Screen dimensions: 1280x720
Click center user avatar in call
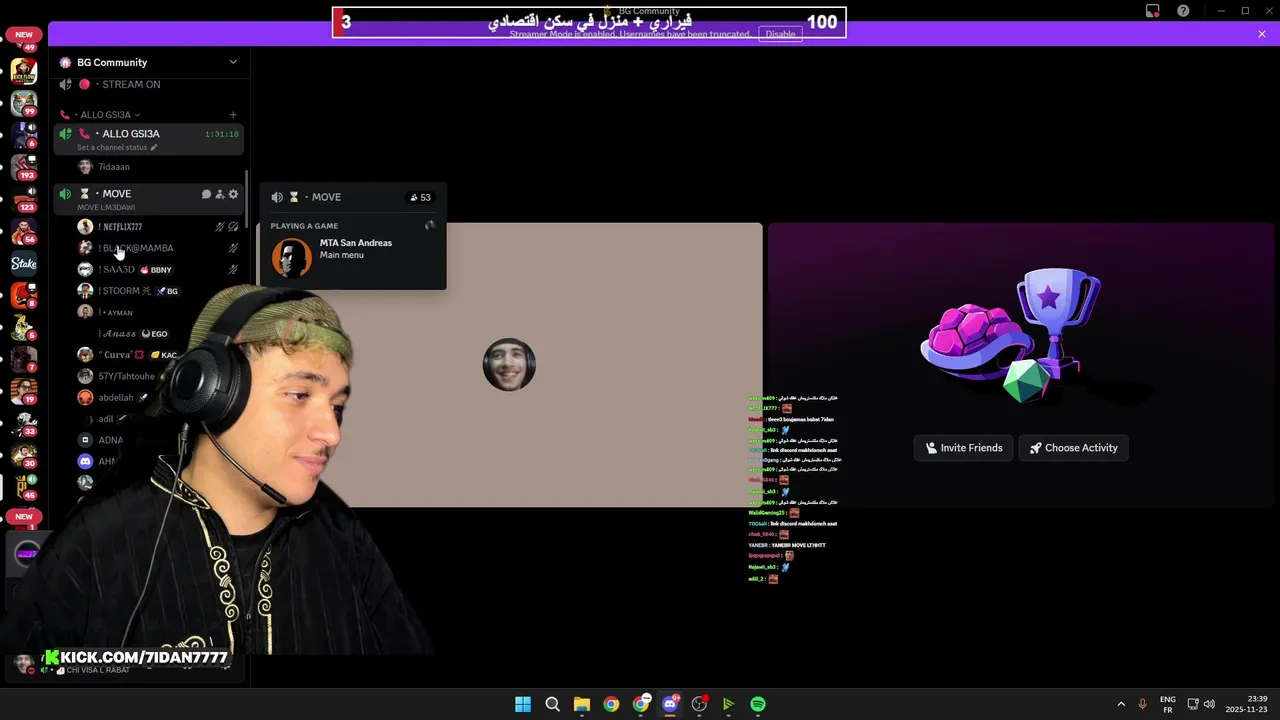(509, 365)
